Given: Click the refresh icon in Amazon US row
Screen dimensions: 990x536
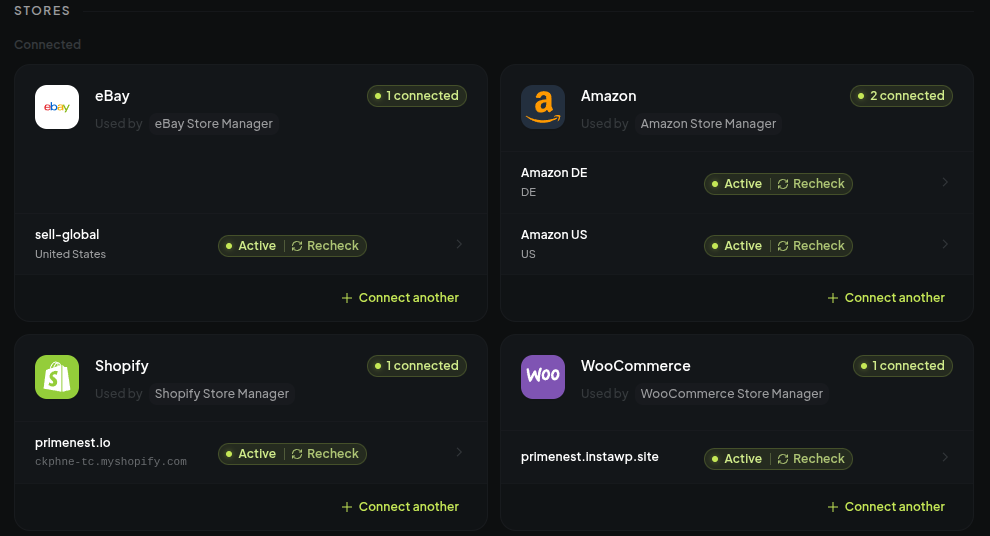Looking at the screenshot, I should point(783,246).
